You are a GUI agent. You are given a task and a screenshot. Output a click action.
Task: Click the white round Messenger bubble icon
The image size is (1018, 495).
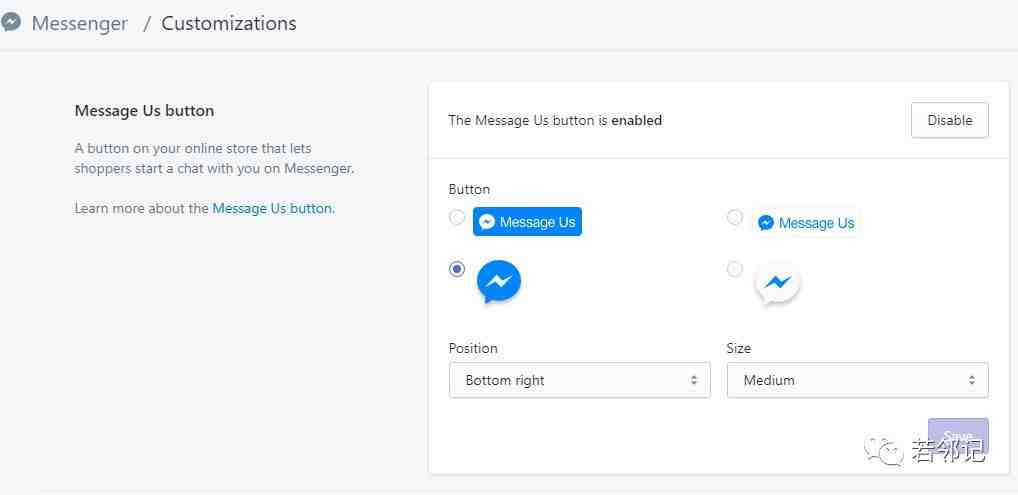(x=777, y=283)
